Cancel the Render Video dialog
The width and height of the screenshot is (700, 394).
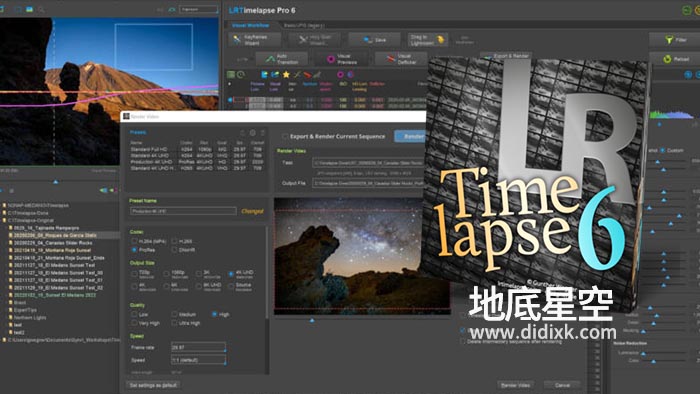[x=562, y=385]
